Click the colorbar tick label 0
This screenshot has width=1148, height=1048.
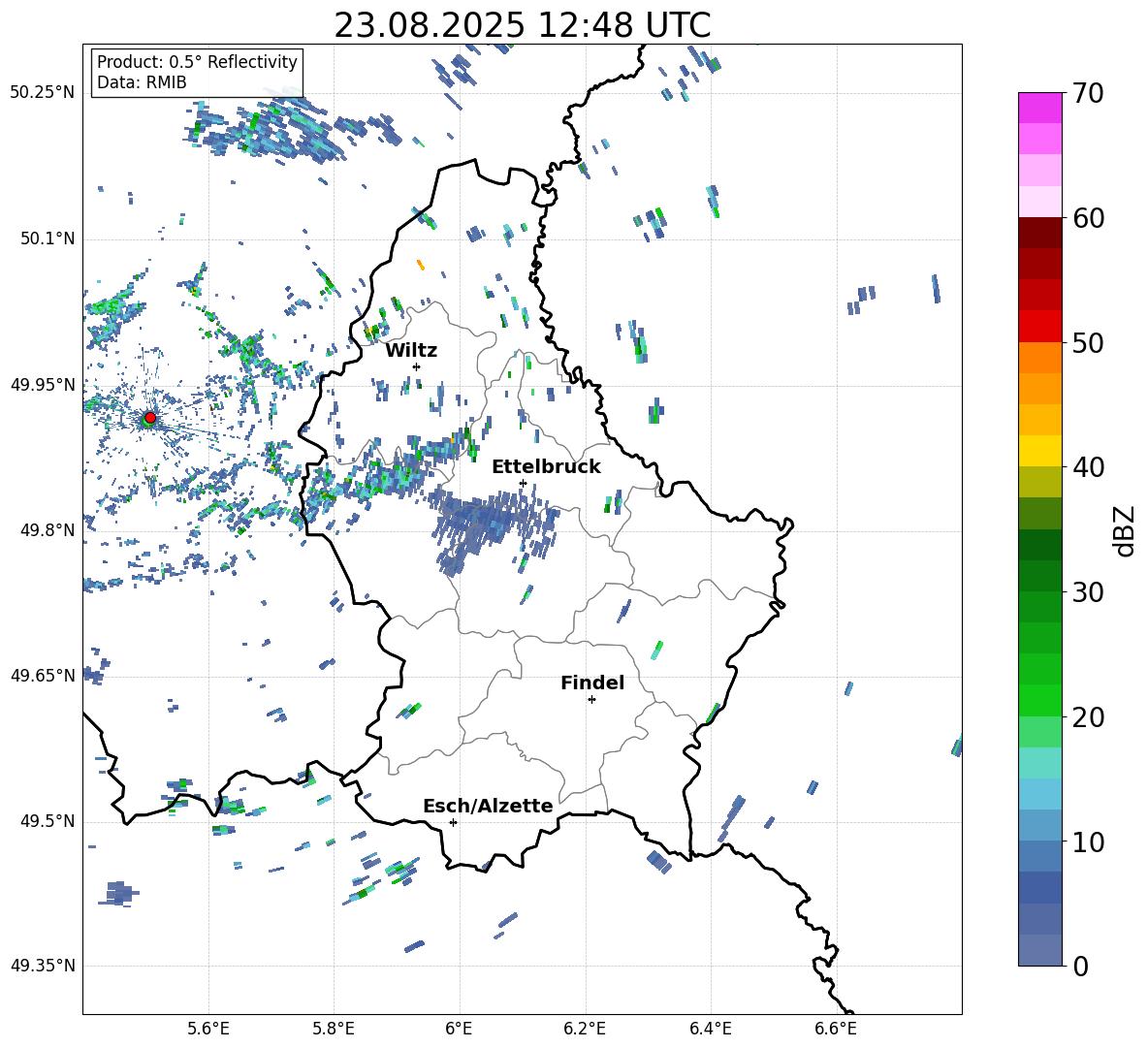(x=1081, y=967)
